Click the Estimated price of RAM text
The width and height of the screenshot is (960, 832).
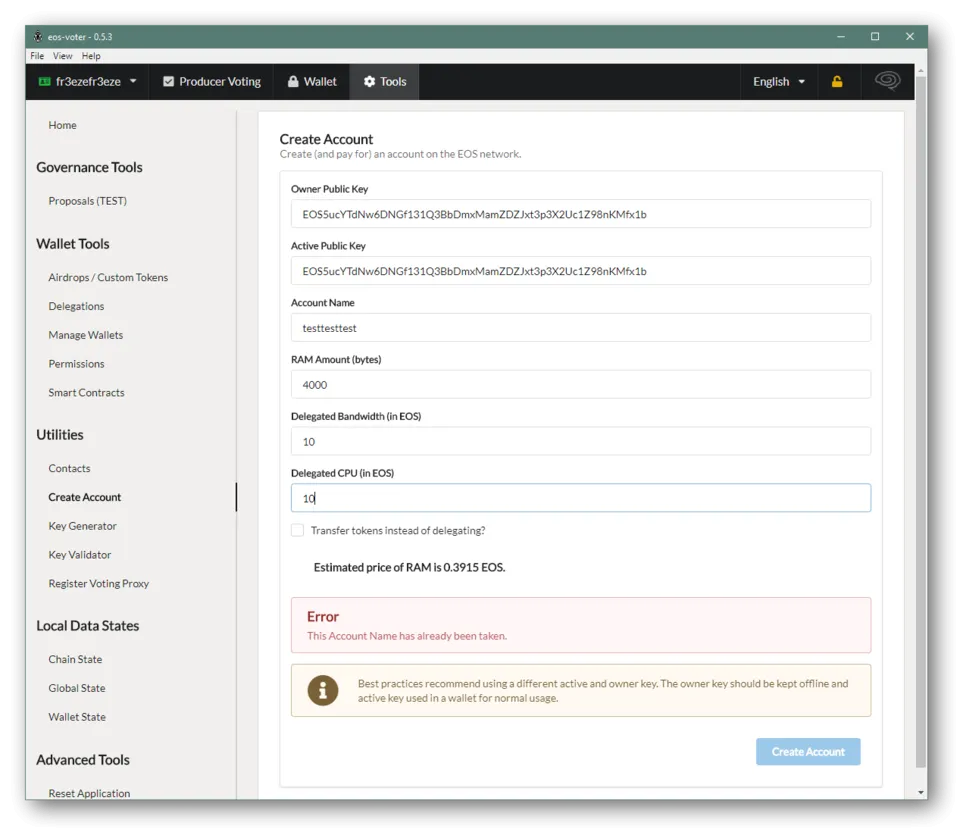(x=409, y=568)
